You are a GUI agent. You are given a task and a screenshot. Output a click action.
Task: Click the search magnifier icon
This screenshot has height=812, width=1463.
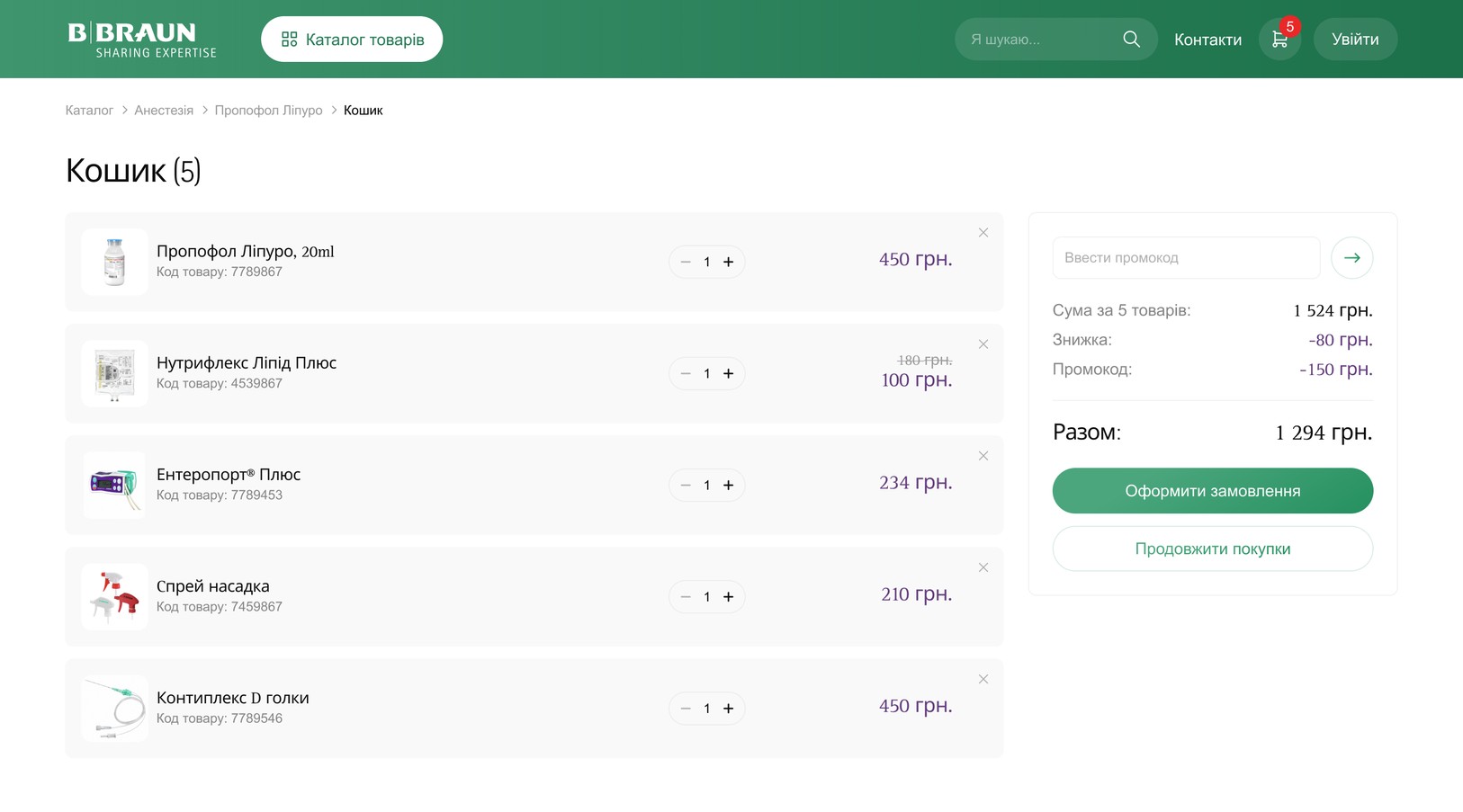click(1131, 40)
